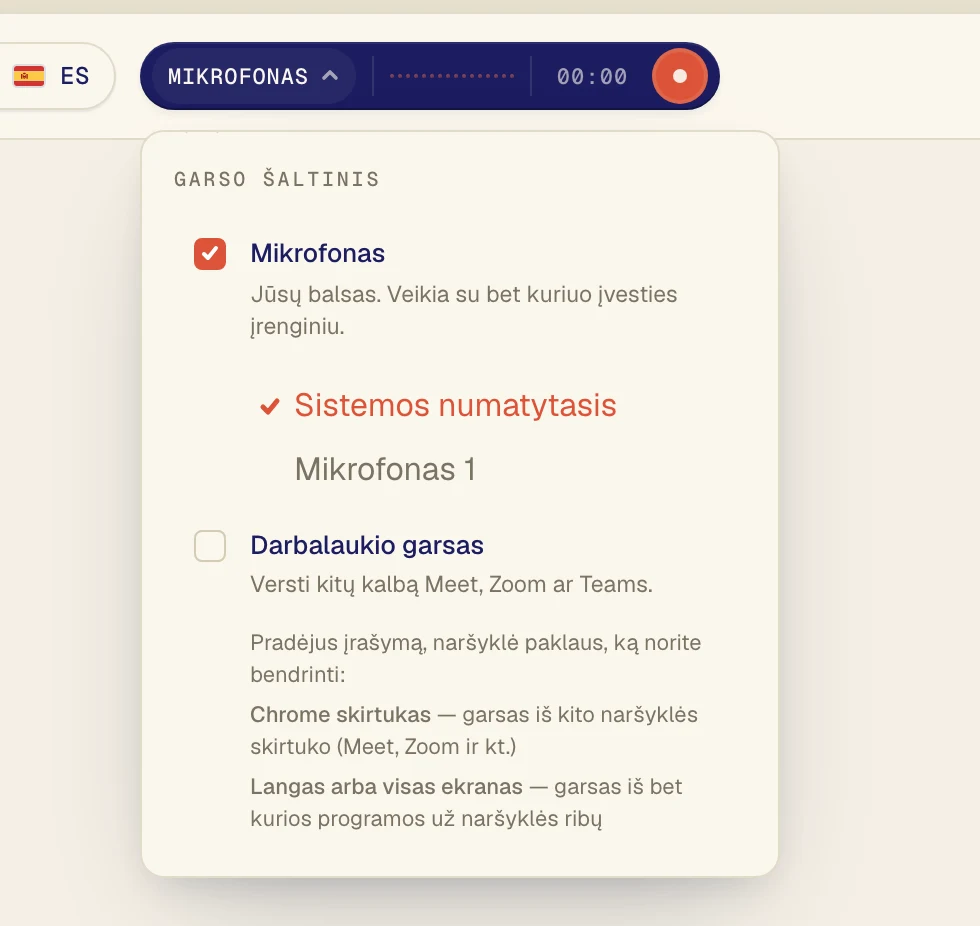Choose Mikrofonas 1 as input device

coord(385,469)
